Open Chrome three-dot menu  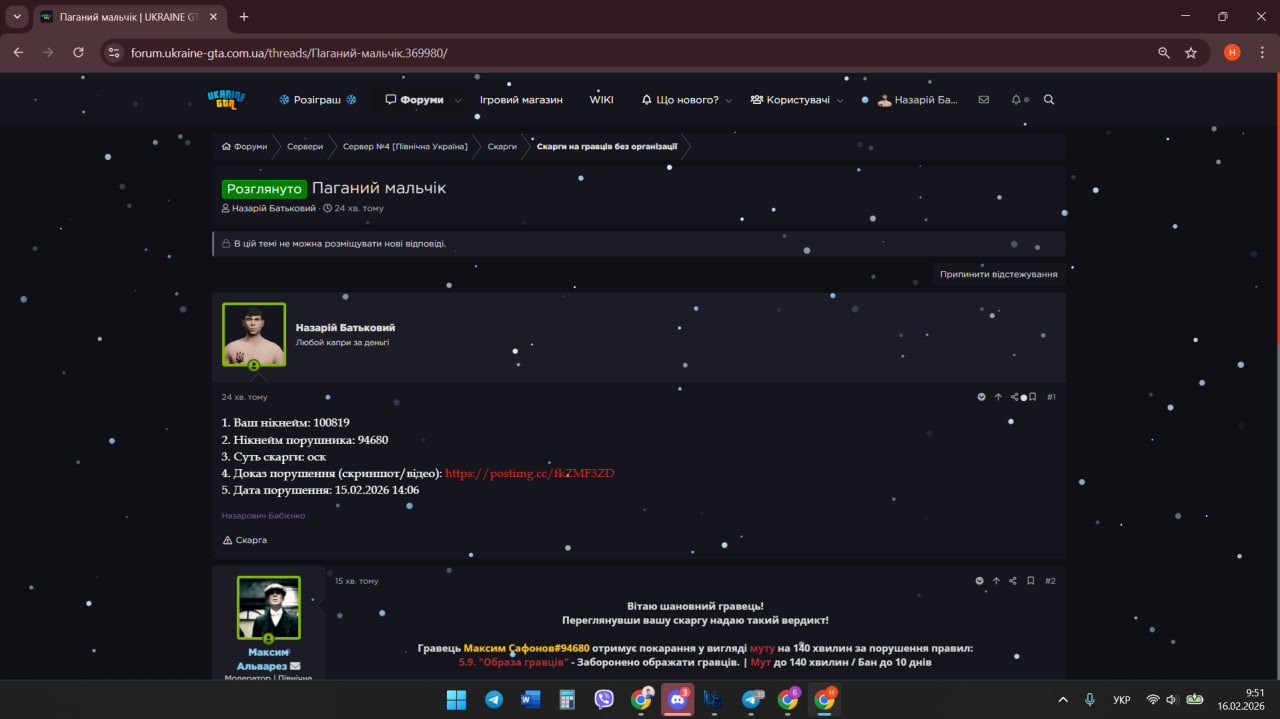[x=1261, y=52]
